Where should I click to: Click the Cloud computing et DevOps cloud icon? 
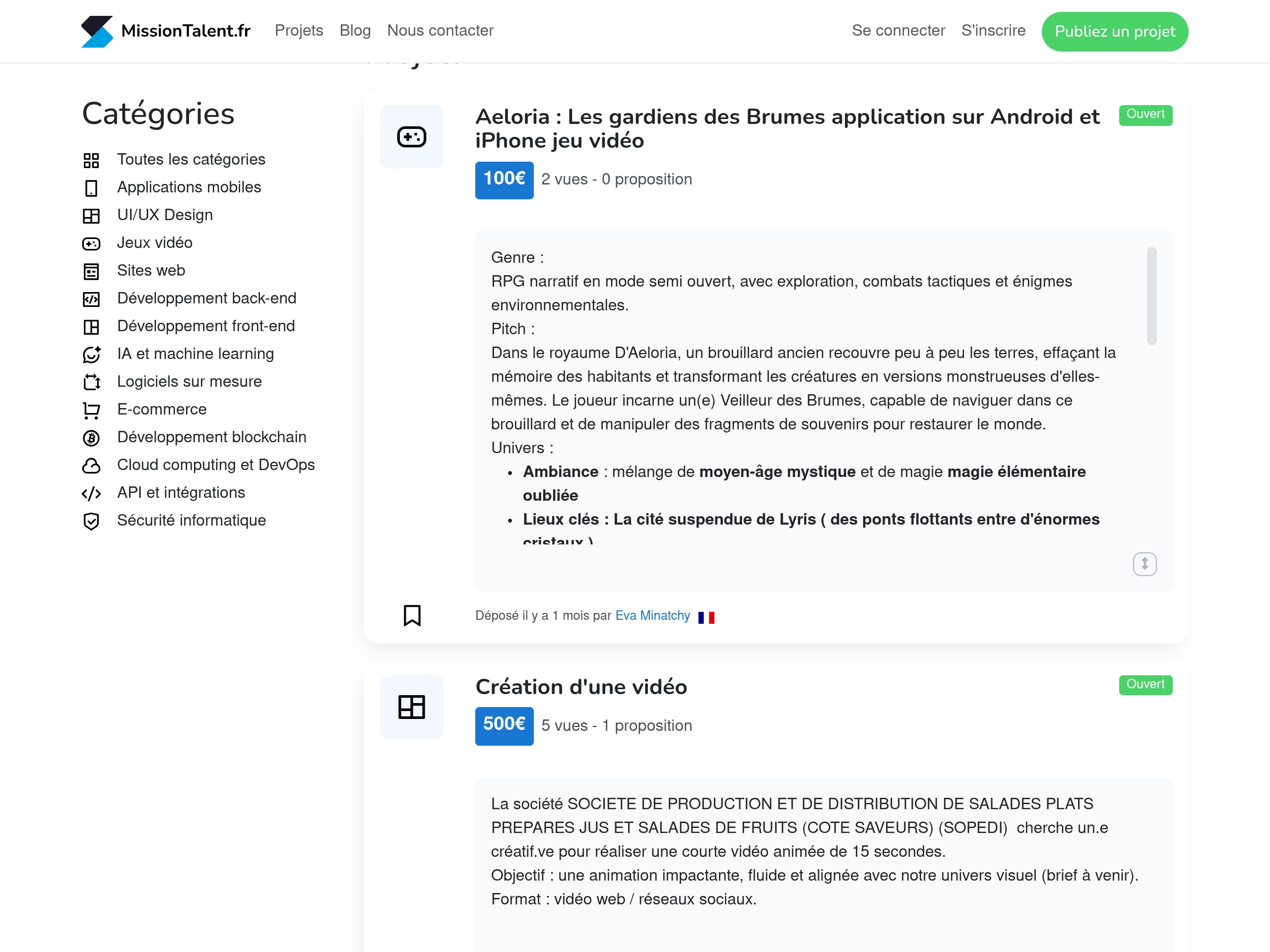(91, 466)
